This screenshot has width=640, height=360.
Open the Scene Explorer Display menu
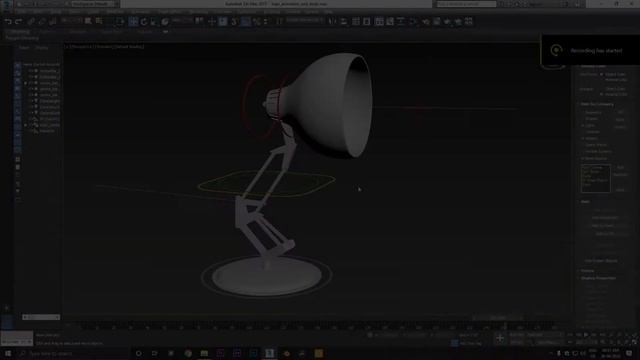click(42, 48)
